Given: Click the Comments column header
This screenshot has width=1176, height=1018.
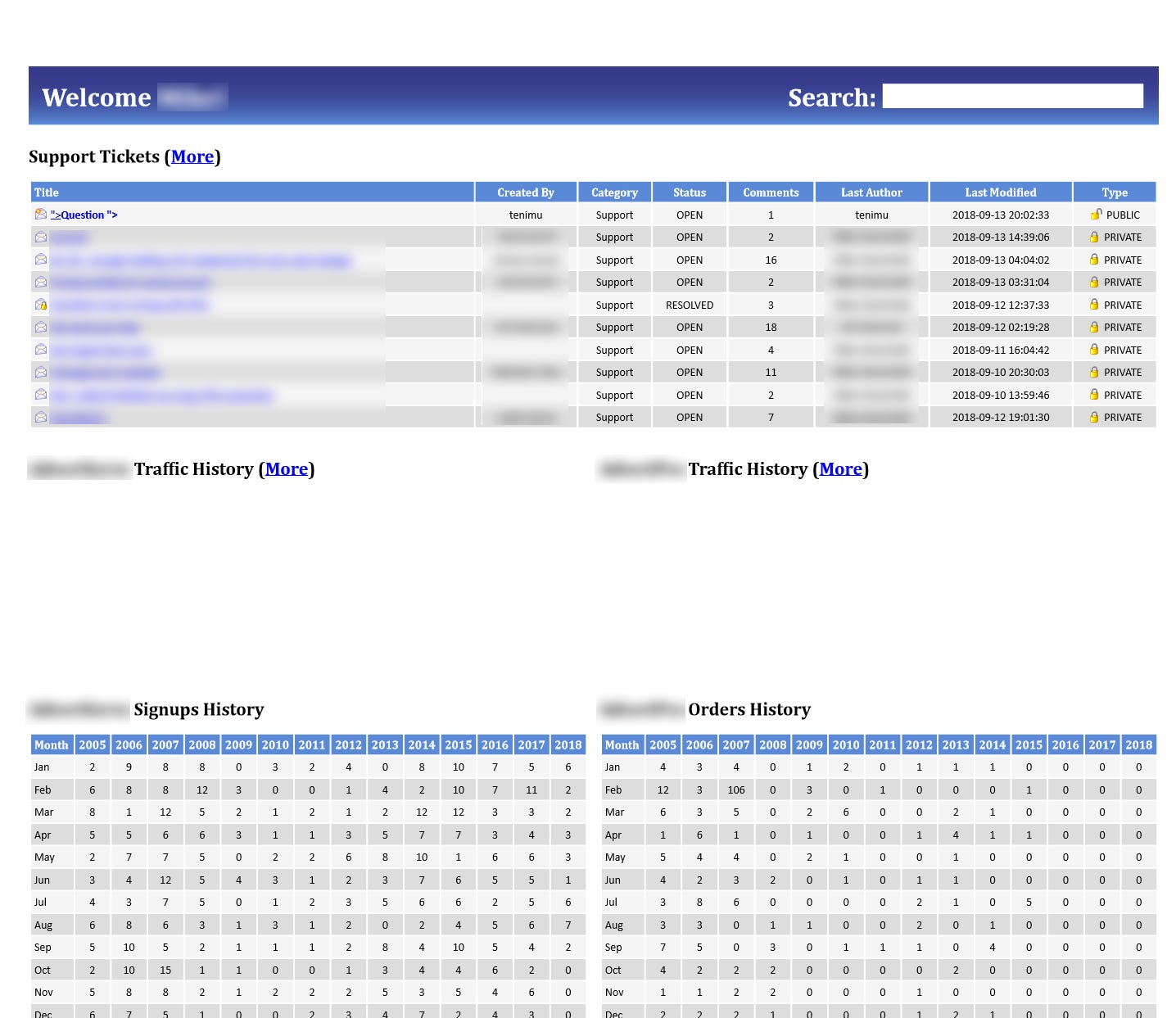Looking at the screenshot, I should (771, 192).
